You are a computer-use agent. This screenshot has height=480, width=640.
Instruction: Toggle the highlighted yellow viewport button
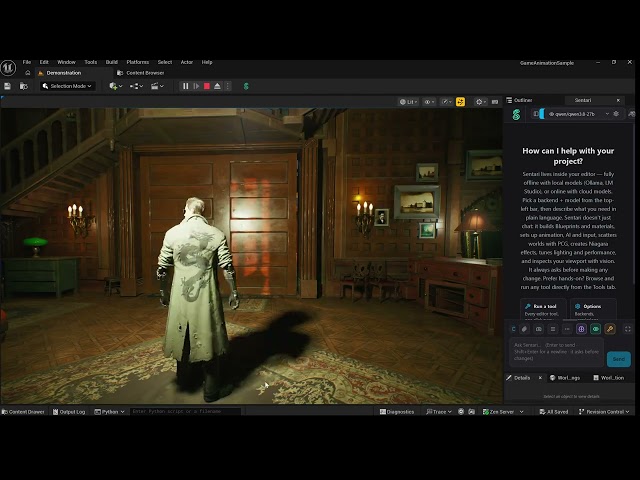tap(460, 102)
